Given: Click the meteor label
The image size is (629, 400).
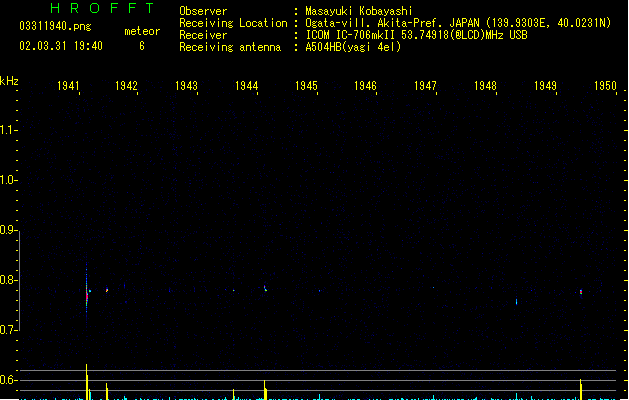Looking at the screenshot, I should point(142,31).
